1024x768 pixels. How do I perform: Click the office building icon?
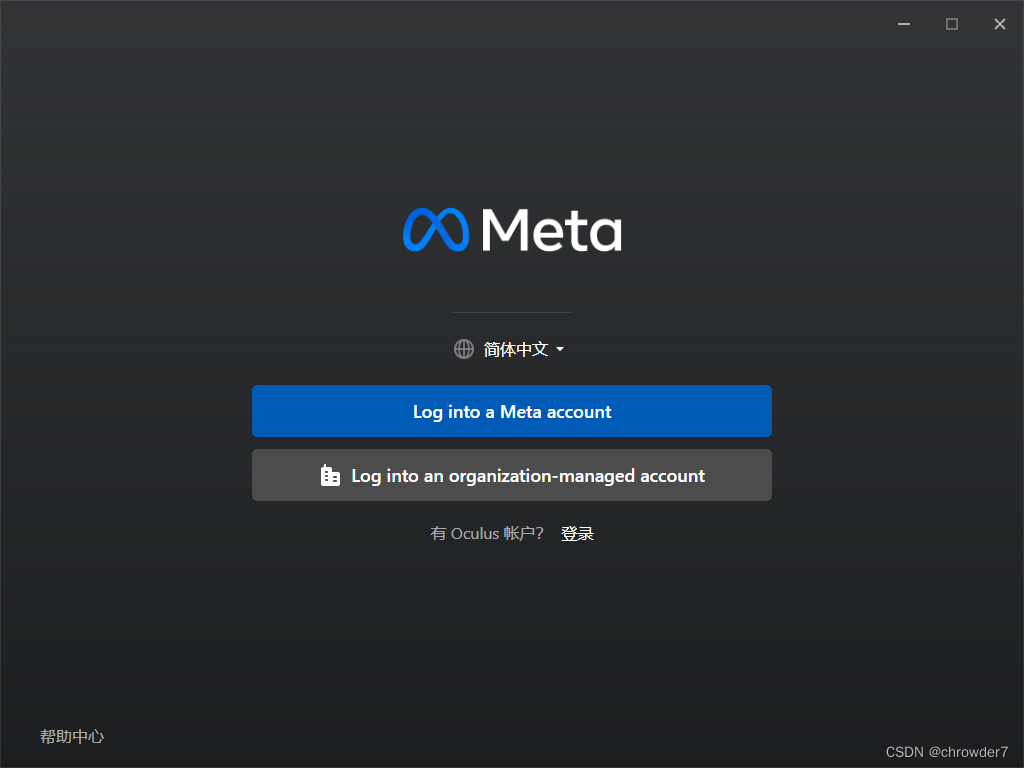coord(330,475)
